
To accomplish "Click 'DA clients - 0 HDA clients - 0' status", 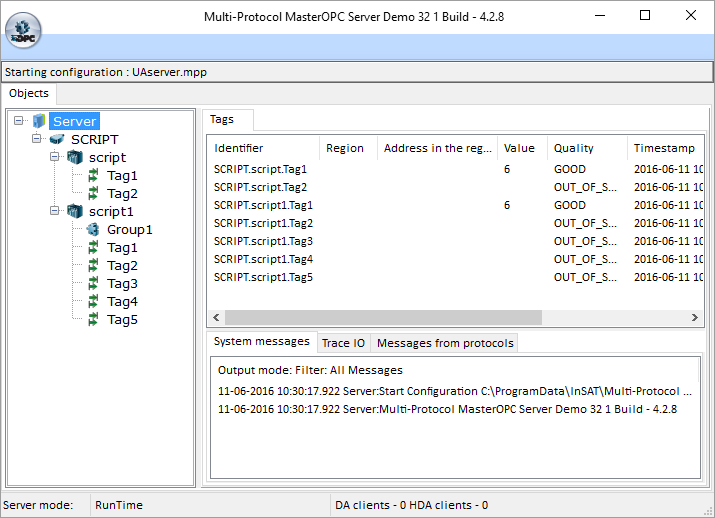I will pyautogui.click(x=411, y=505).
